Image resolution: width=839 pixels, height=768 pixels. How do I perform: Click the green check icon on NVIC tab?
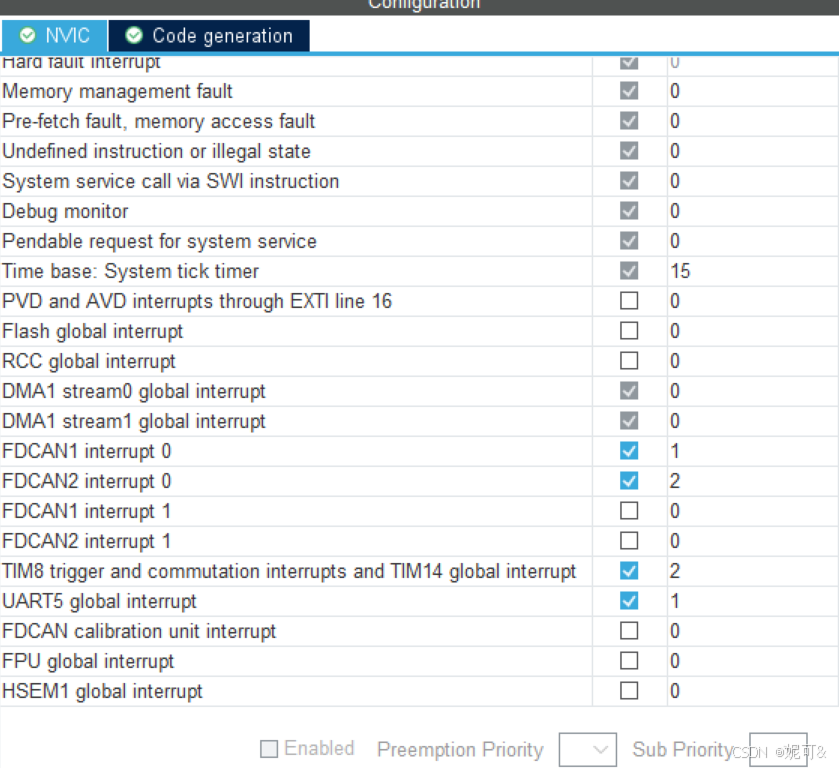click(27, 36)
